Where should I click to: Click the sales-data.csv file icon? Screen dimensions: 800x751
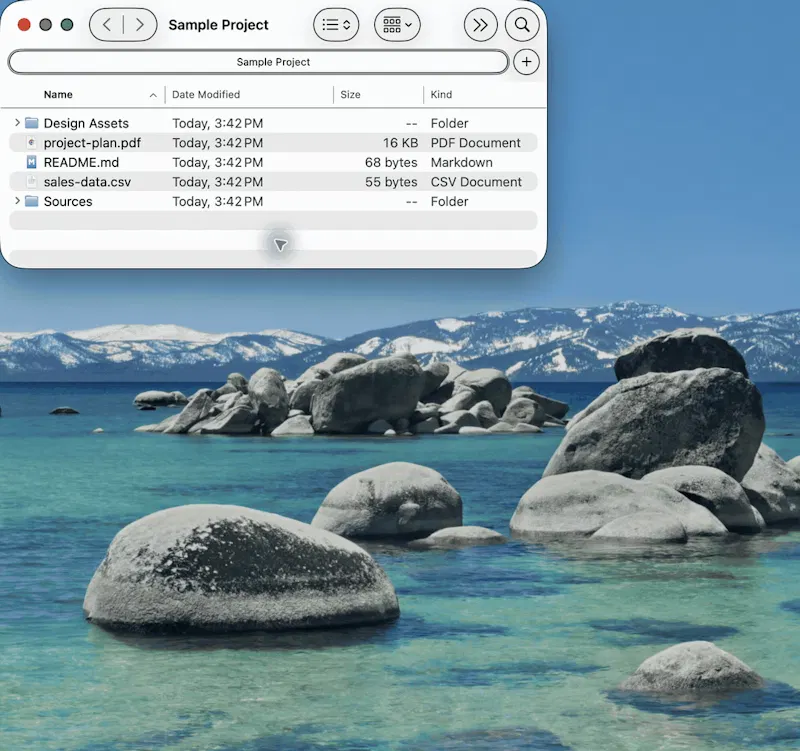click(32, 182)
